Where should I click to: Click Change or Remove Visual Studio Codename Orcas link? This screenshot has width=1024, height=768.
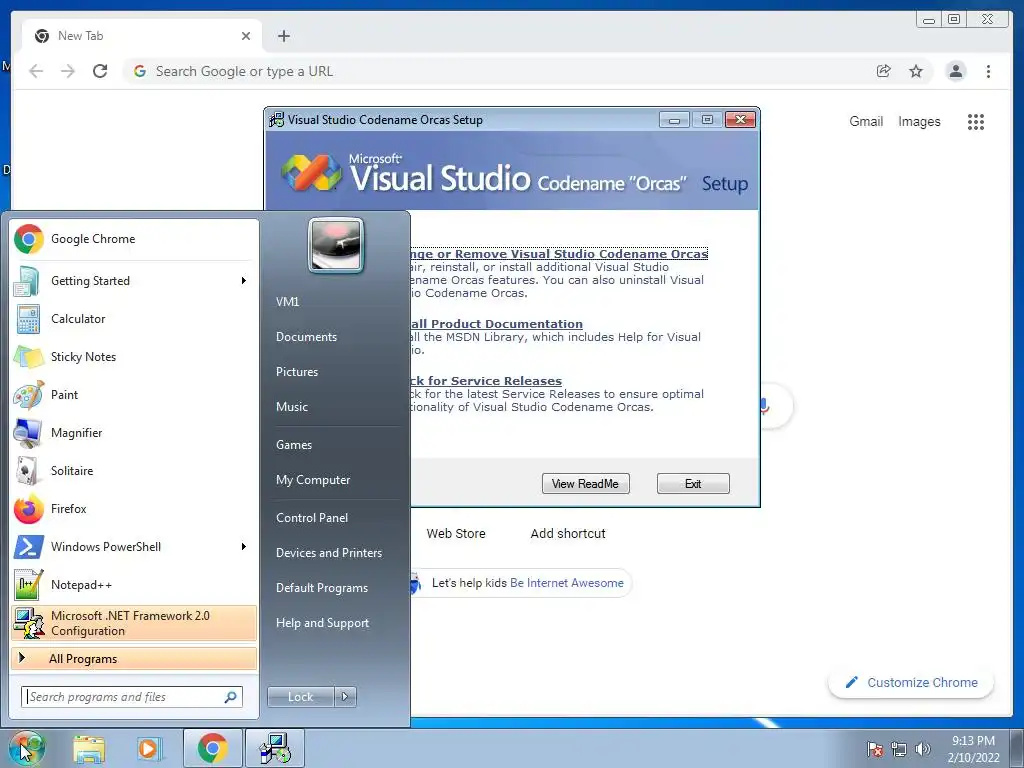560,254
